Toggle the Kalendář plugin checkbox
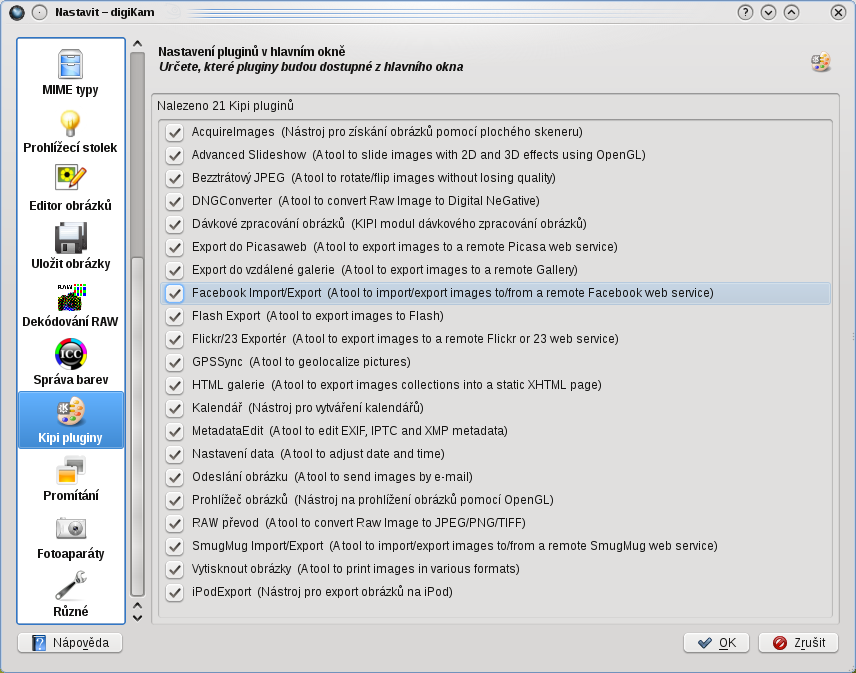This screenshot has height=673, width=856. [x=175, y=408]
